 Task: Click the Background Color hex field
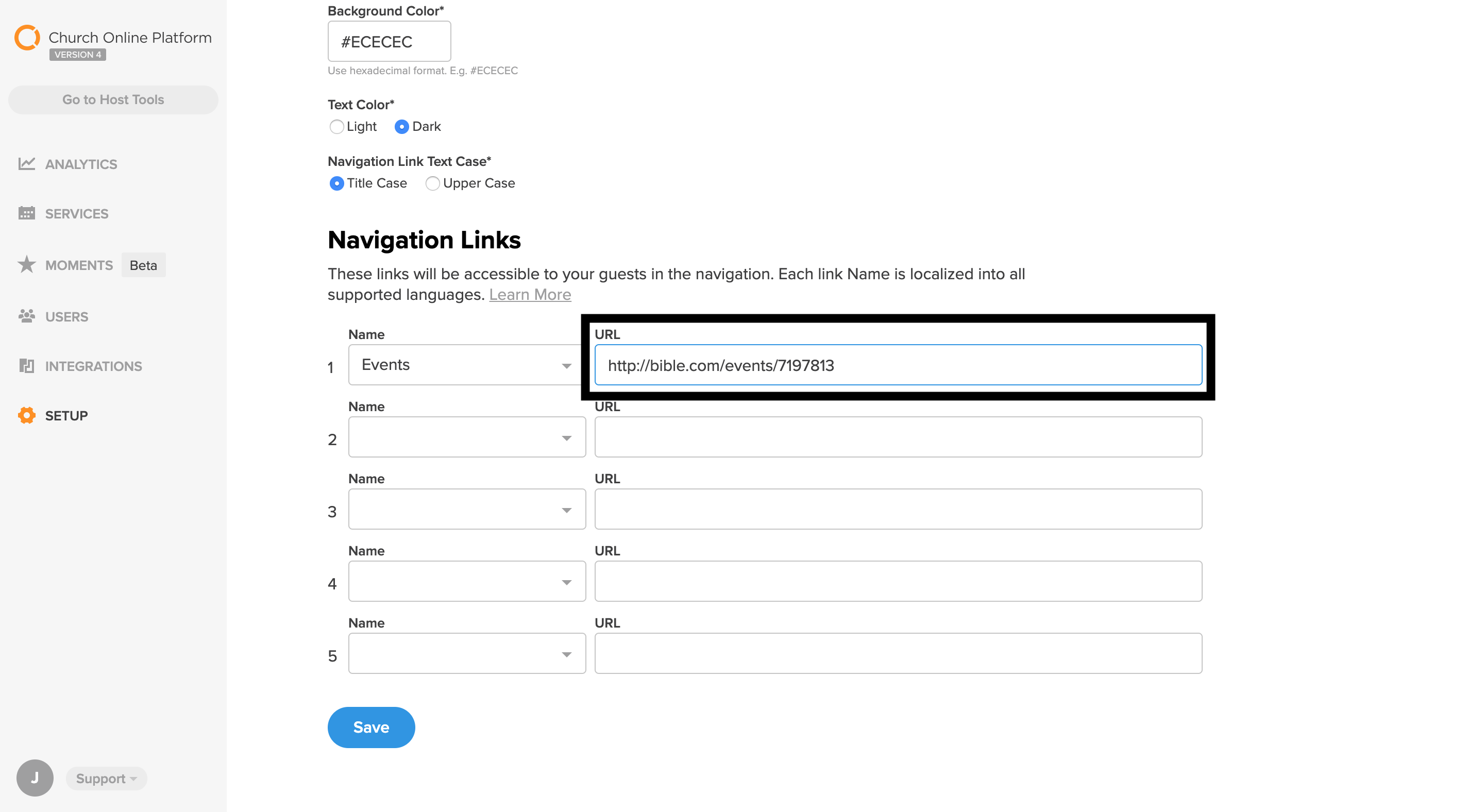tap(390, 41)
